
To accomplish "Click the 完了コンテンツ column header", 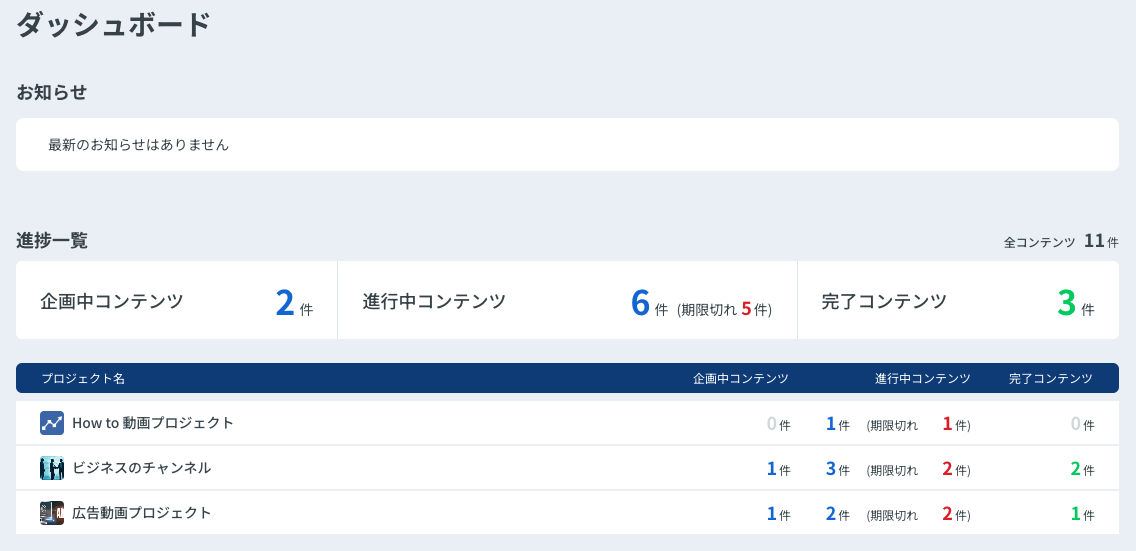I will pos(1051,379).
